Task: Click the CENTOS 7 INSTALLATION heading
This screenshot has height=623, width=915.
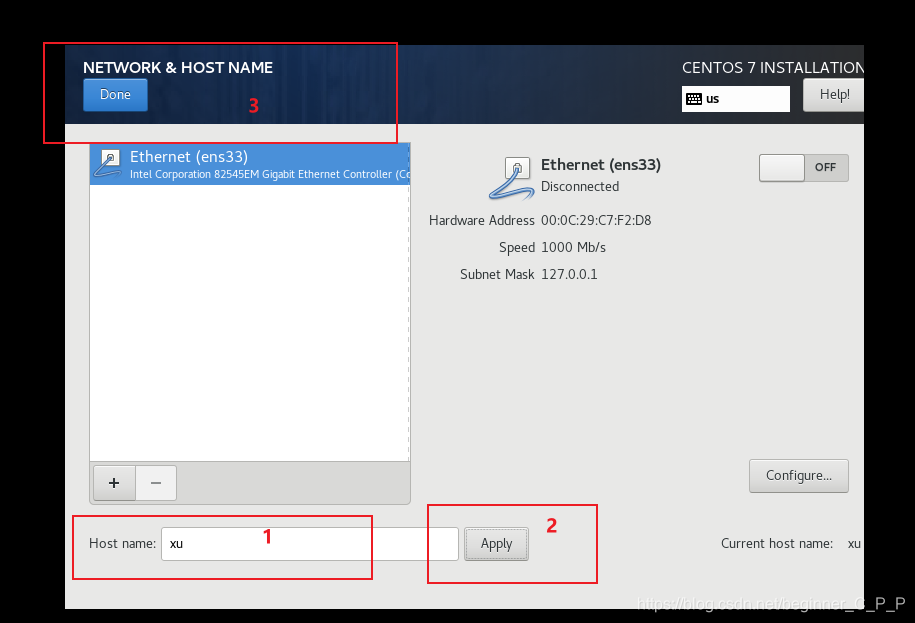Action: pos(773,68)
